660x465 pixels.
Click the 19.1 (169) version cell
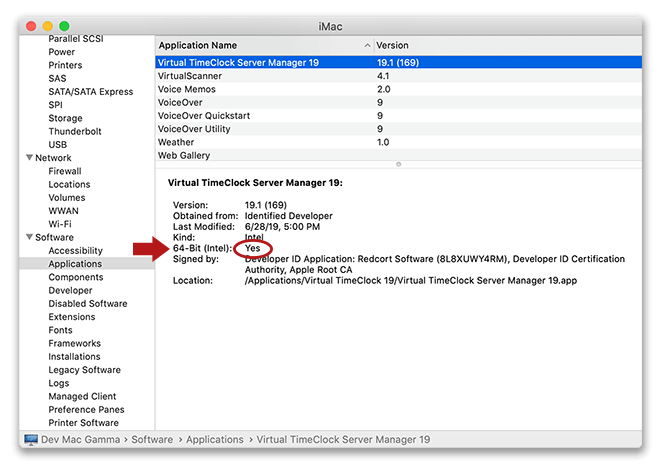(x=398, y=62)
